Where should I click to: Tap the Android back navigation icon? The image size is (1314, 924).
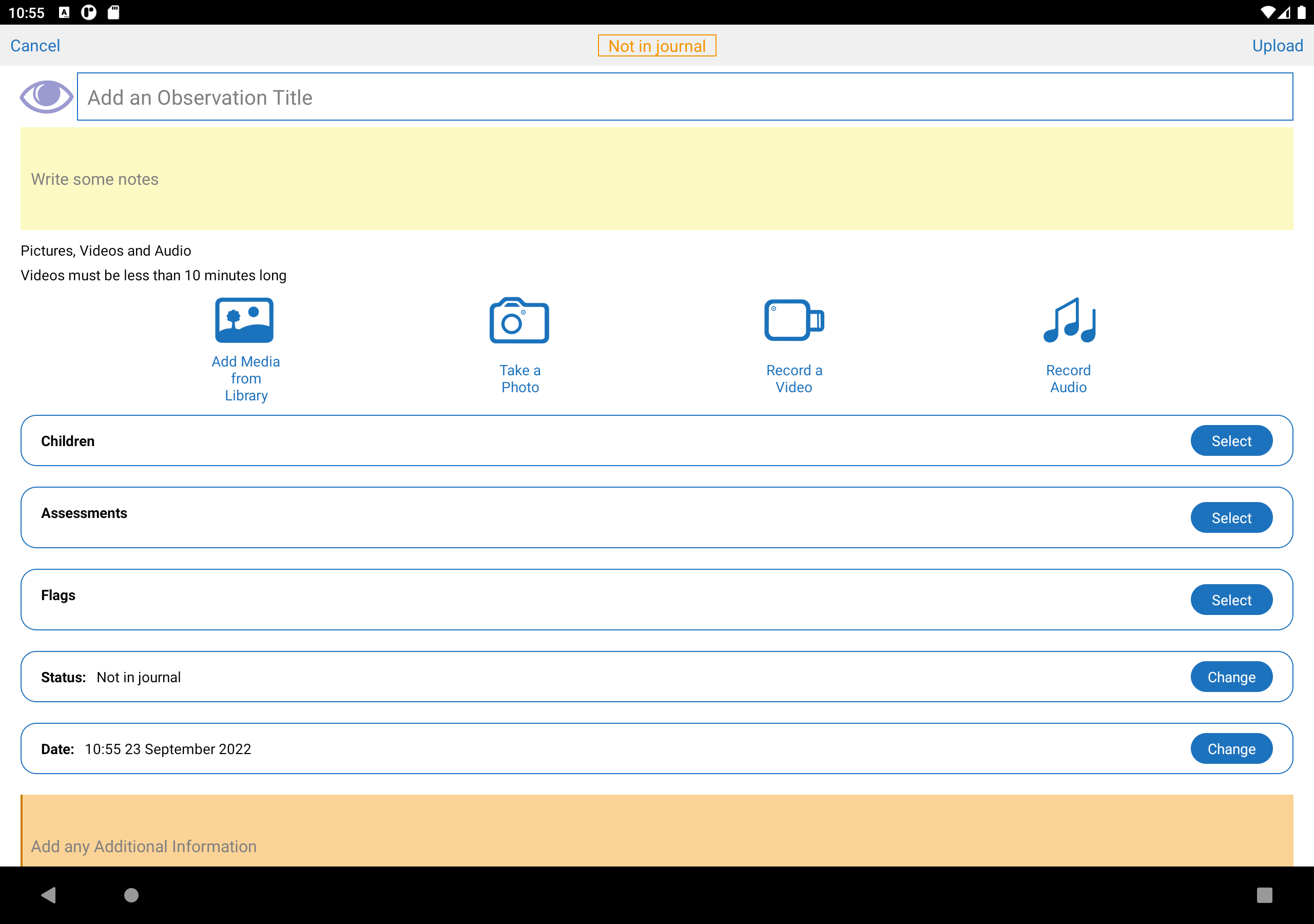49,895
